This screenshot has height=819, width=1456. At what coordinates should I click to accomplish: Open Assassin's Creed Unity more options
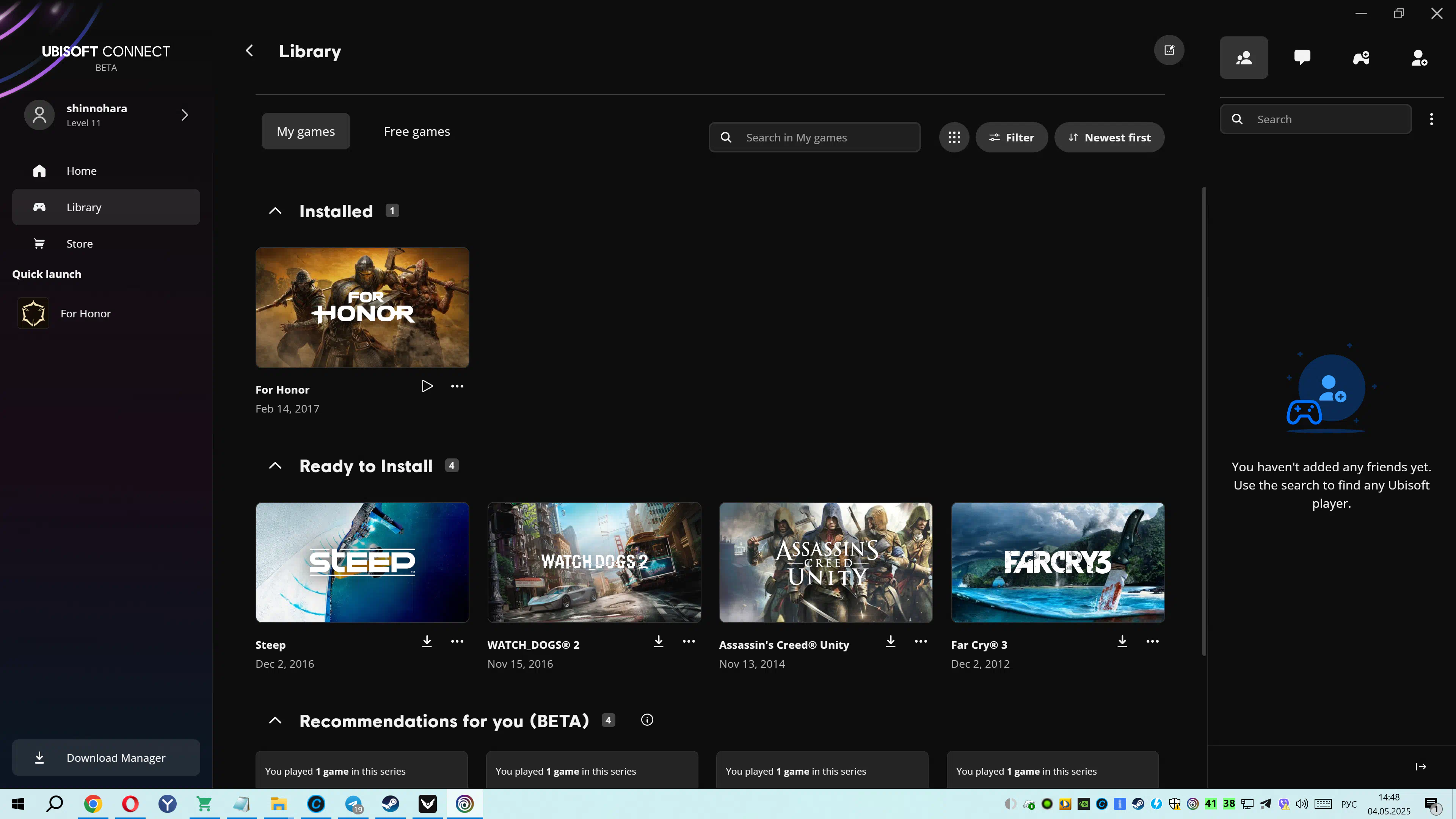tap(921, 641)
